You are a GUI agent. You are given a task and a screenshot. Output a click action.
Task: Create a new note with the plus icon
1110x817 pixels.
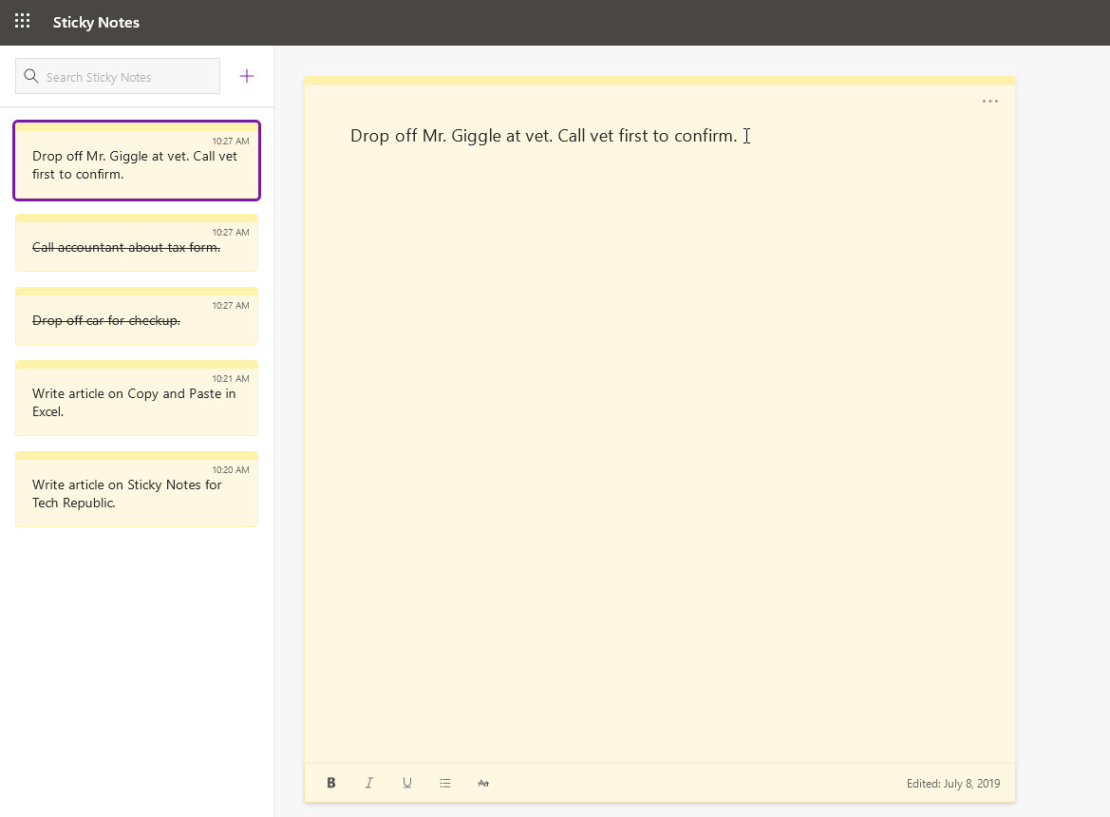(246, 75)
